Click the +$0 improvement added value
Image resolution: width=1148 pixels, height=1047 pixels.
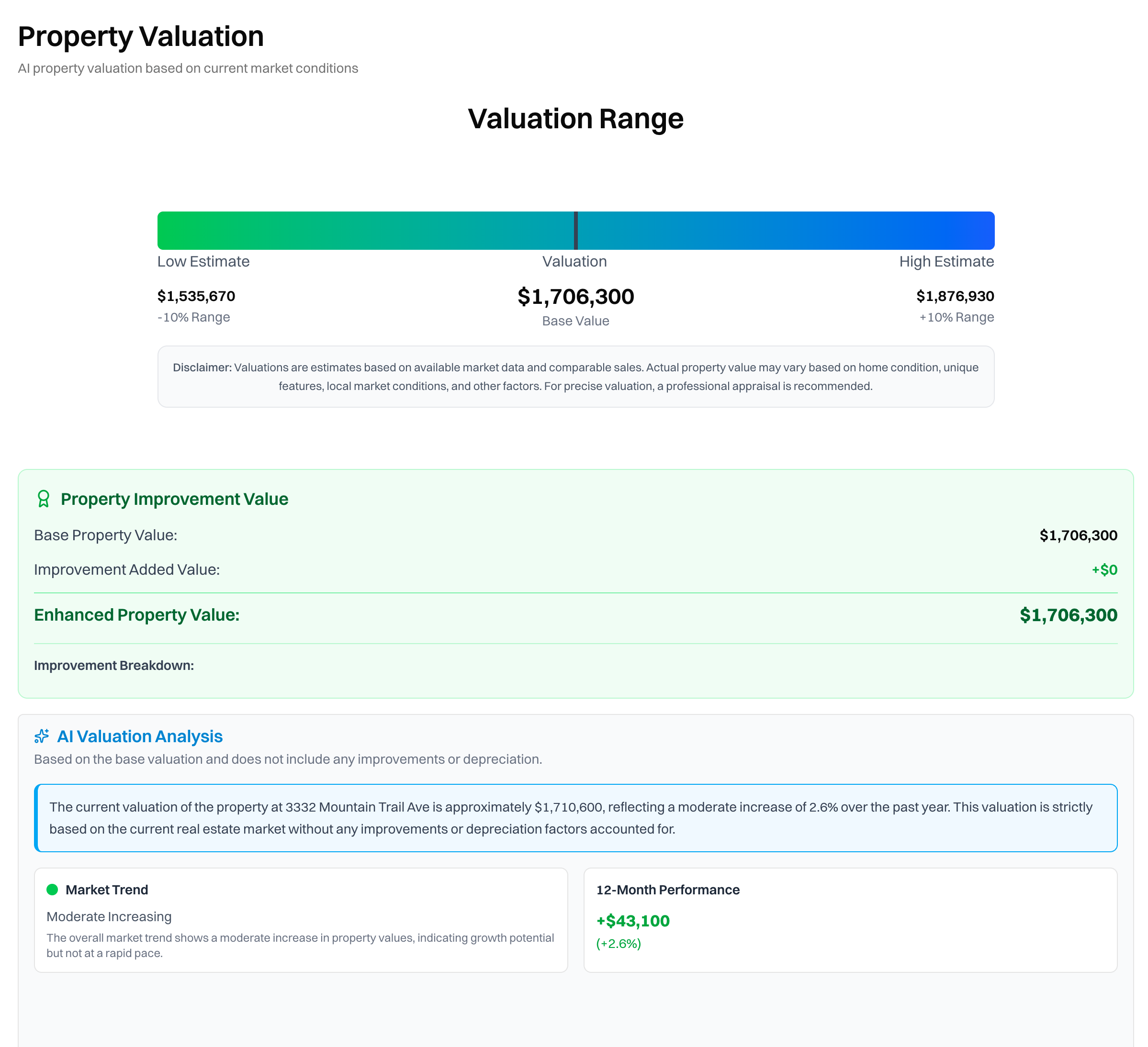point(1103,569)
